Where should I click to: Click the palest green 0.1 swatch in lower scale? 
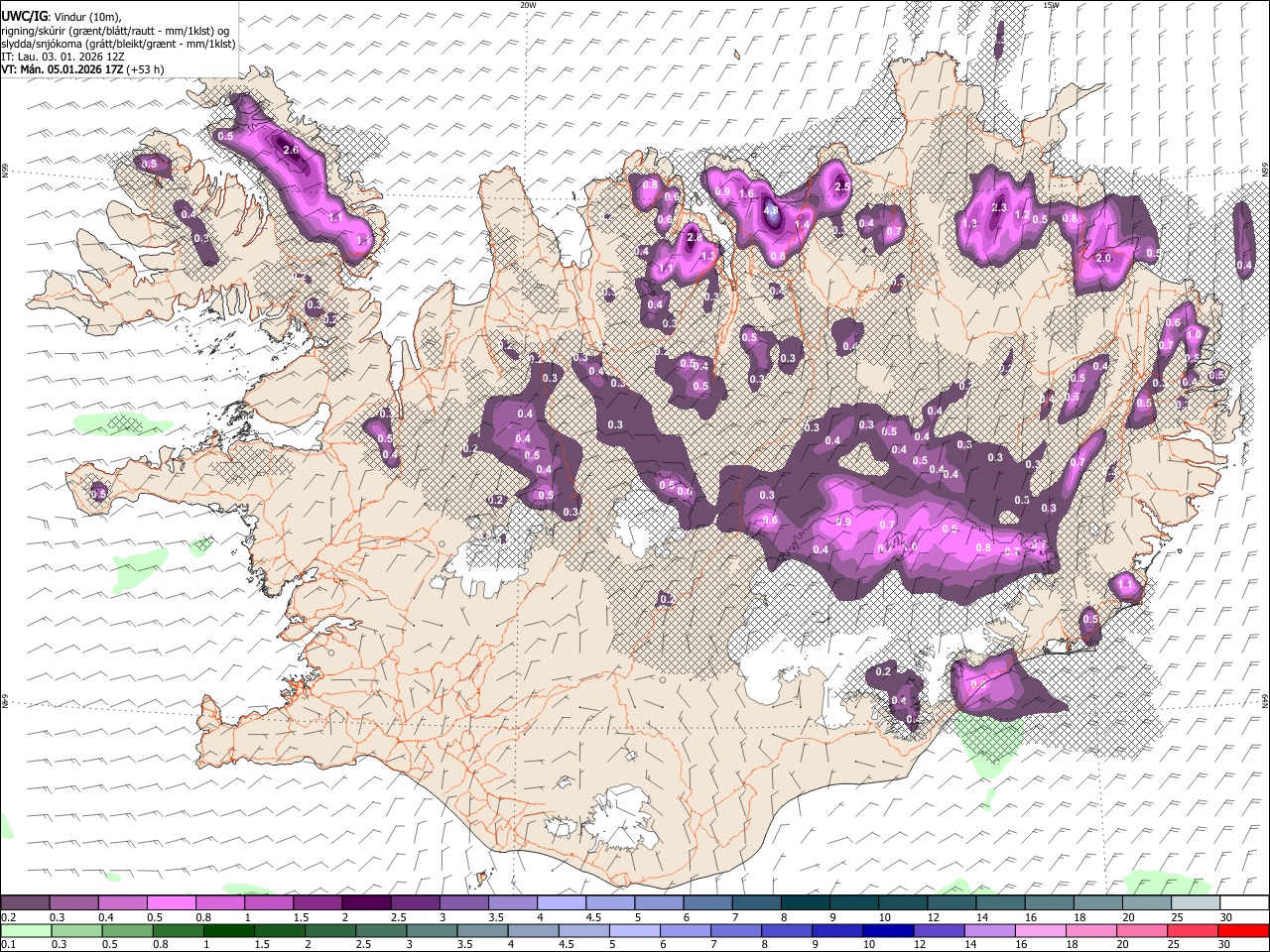25,931
